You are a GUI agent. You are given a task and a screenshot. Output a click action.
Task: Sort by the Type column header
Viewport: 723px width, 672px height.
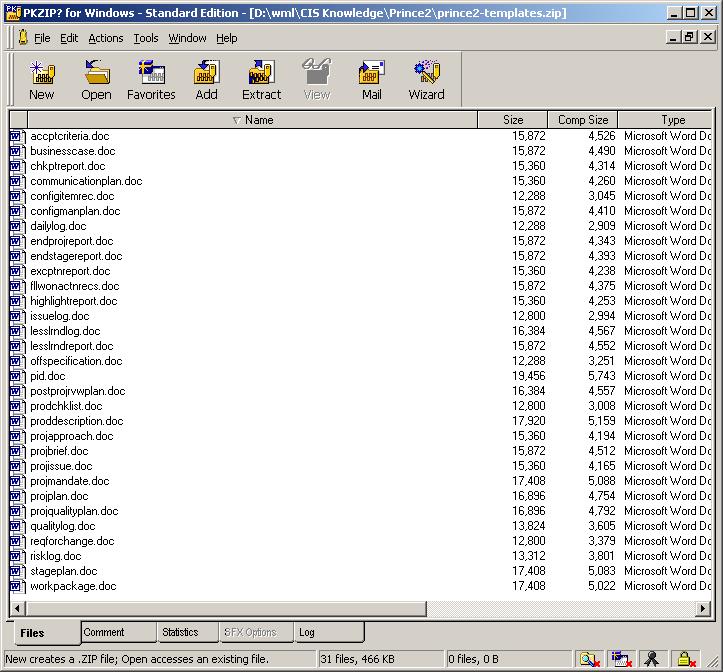(x=665, y=120)
